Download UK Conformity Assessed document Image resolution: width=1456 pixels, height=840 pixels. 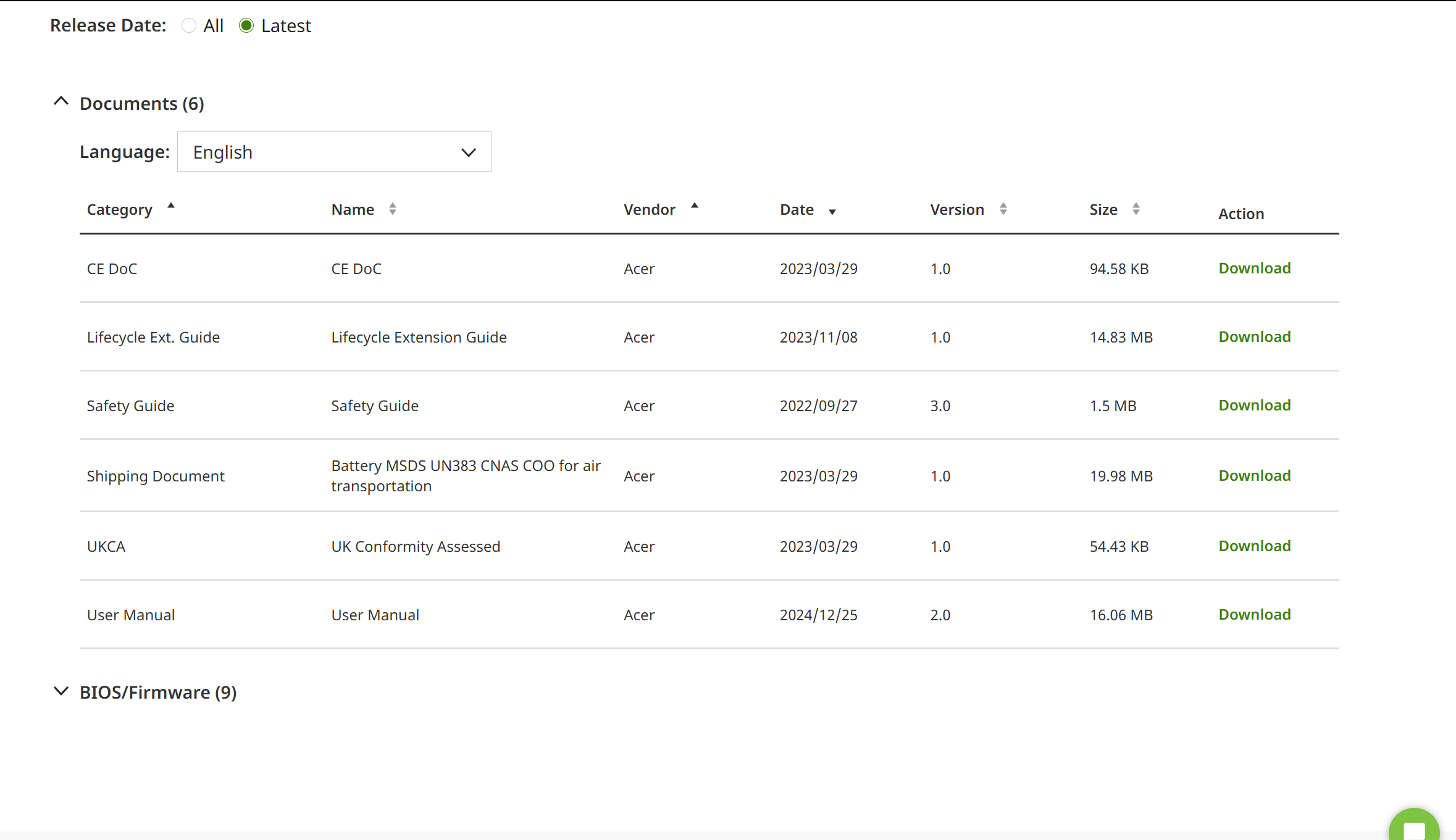(x=1254, y=546)
